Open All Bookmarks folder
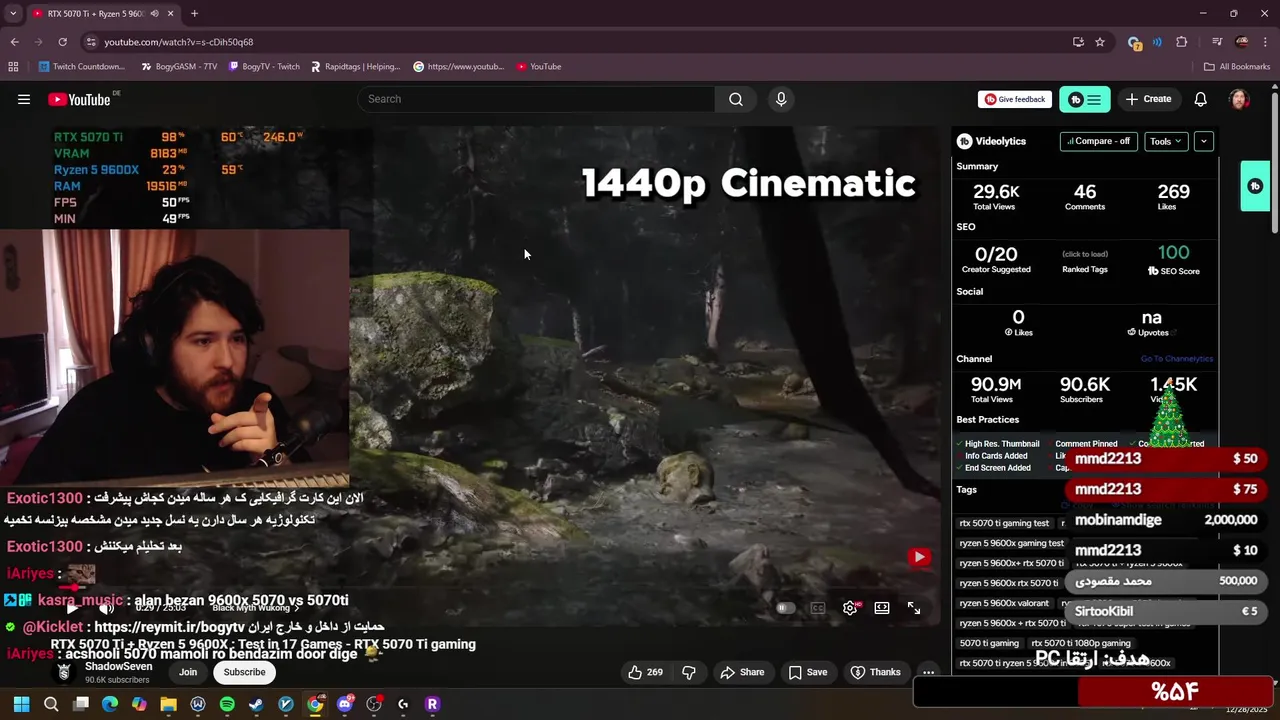The image size is (1280, 720). tap(1237, 67)
